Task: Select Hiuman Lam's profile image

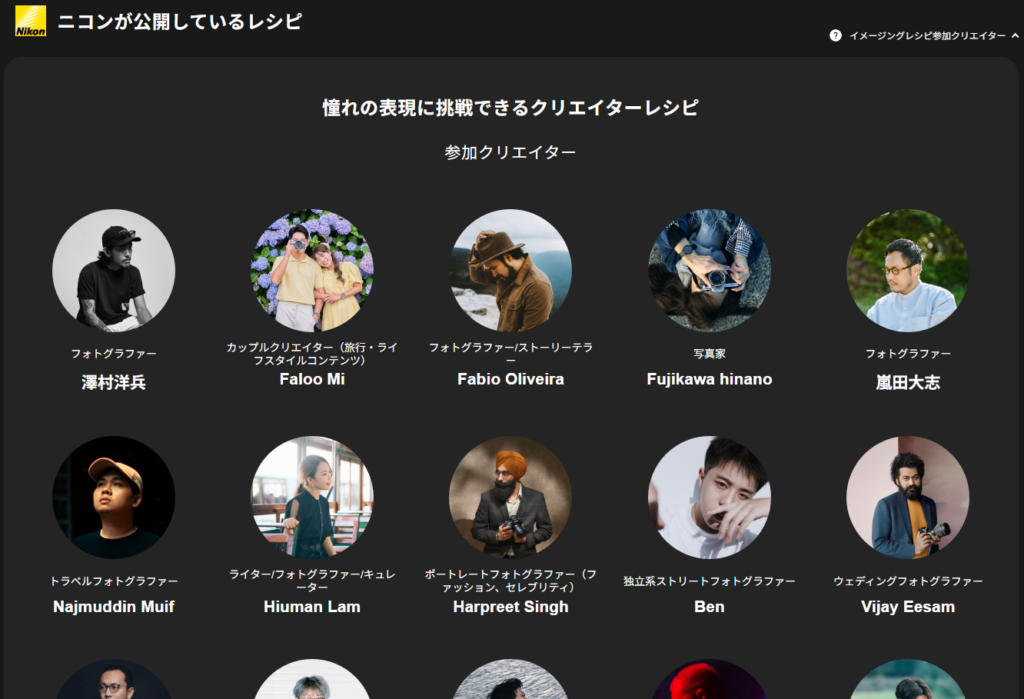Action: [x=312, y=497]
